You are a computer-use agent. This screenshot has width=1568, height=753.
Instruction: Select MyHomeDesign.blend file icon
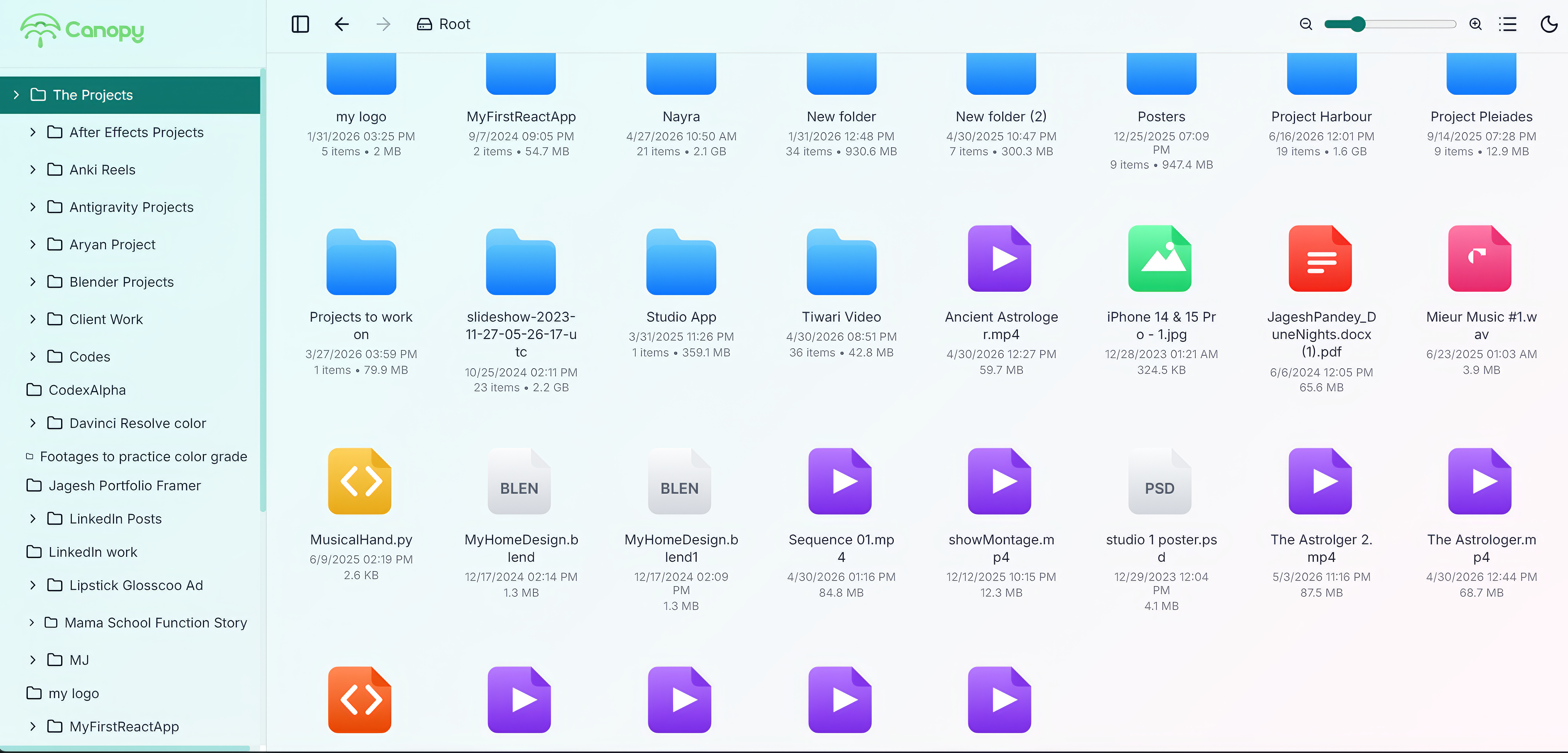519,482
